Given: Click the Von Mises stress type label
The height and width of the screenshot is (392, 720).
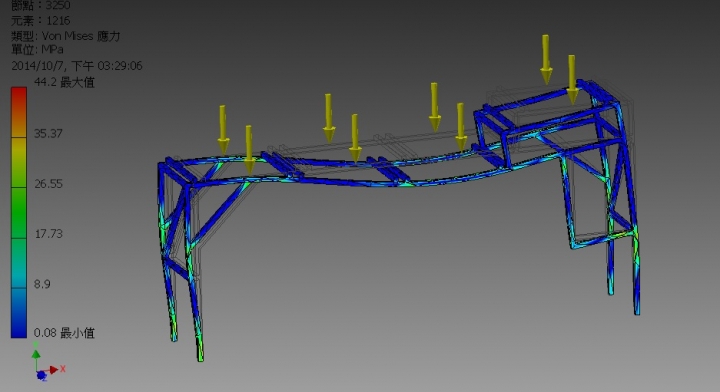Looking at the screenshot, I should [x=66, y=36].
